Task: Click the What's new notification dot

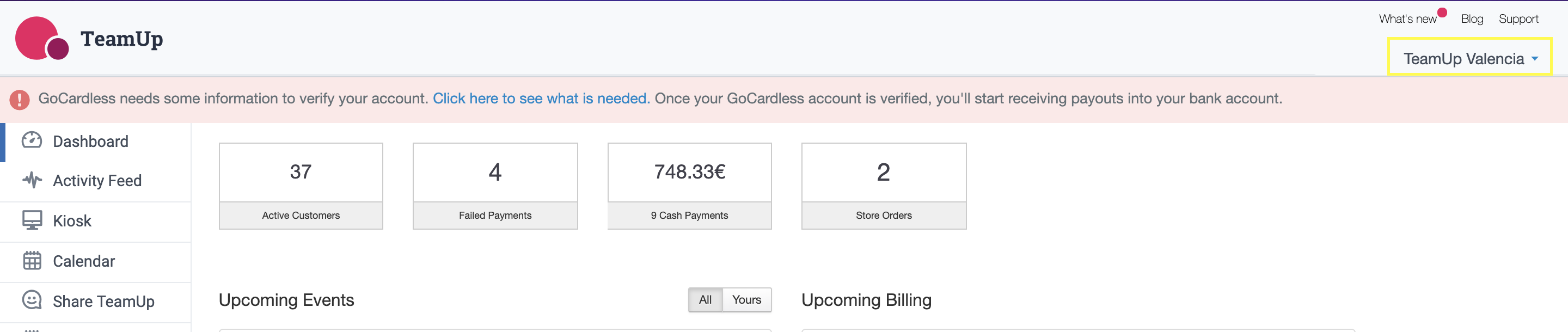Action: point(1442,13)
